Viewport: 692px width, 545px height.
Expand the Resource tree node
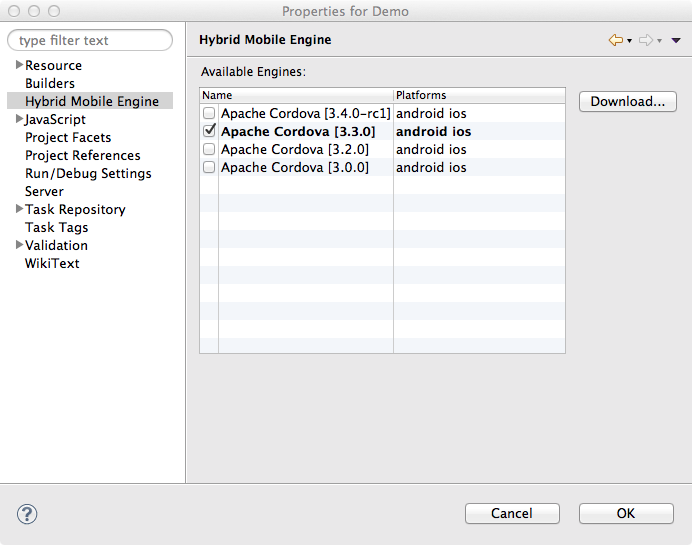pyautogui.click(x=19, y=65)
